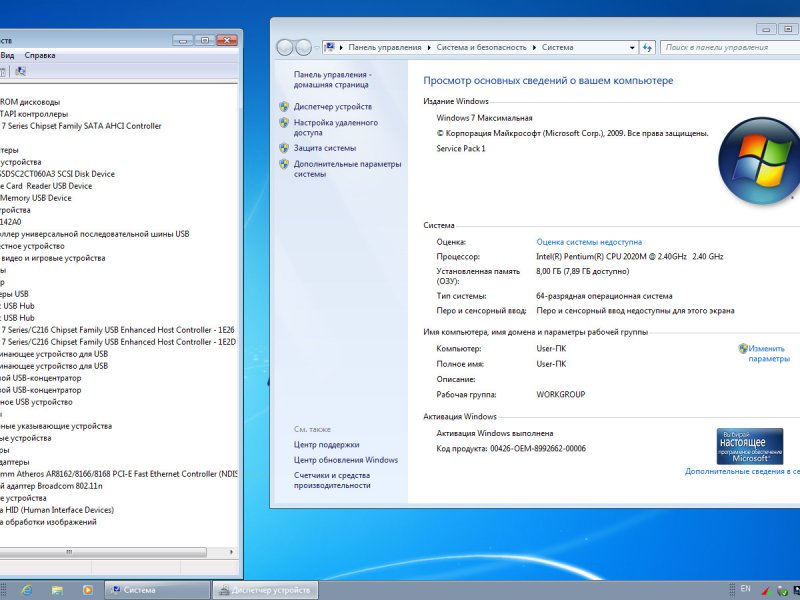The image size is (800, 600).
Task: Click the green network icon in the tray
Action: click(x=782, y=591)
